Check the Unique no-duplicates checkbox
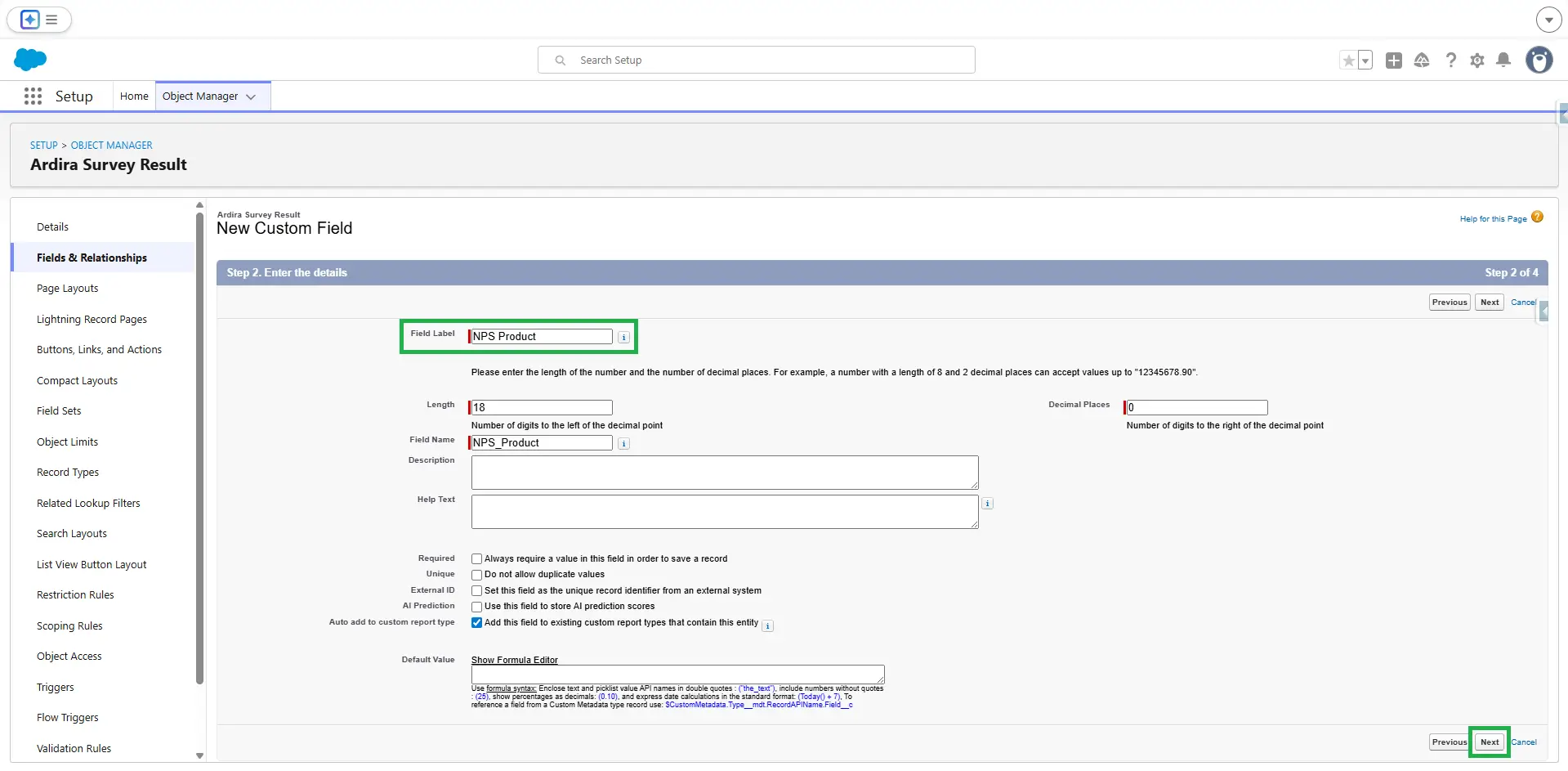Viewport: 1568px width, 771px height. (x=476, y=575)
